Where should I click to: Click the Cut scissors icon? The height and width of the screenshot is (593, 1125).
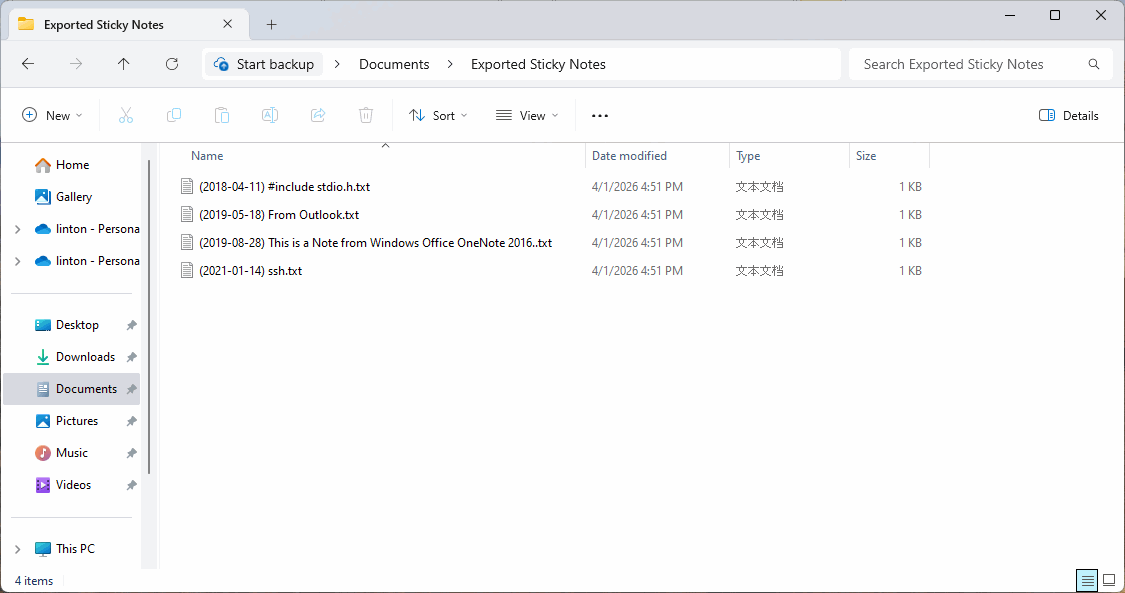(126, 116)
